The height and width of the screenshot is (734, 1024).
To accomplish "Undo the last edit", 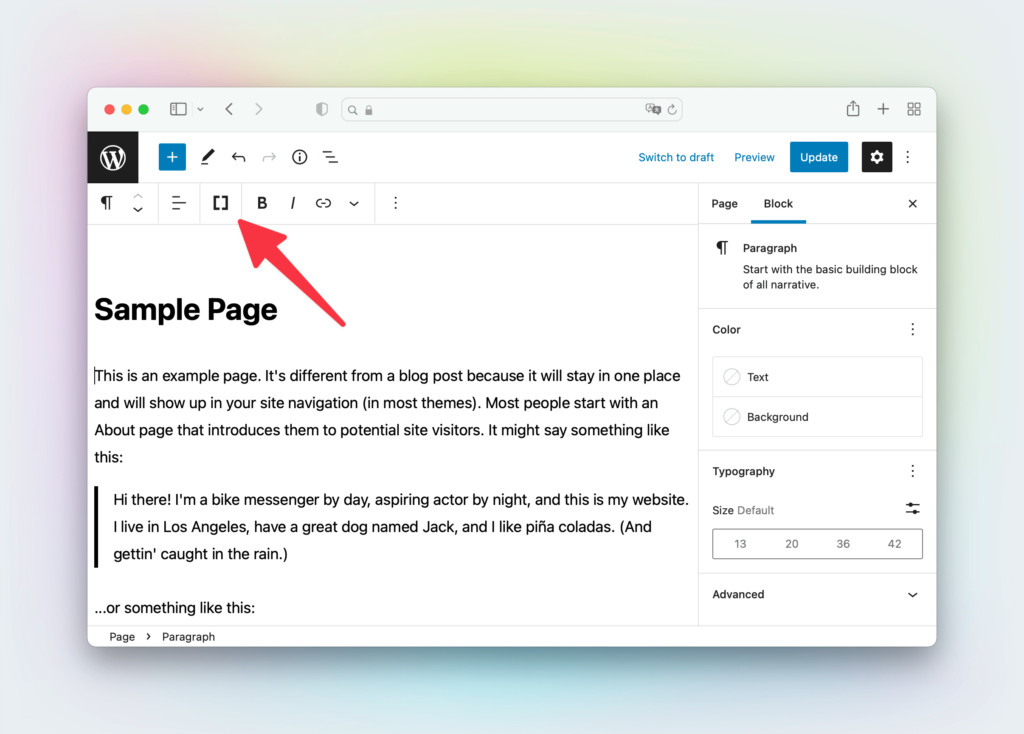I will [x=238, y=157].
